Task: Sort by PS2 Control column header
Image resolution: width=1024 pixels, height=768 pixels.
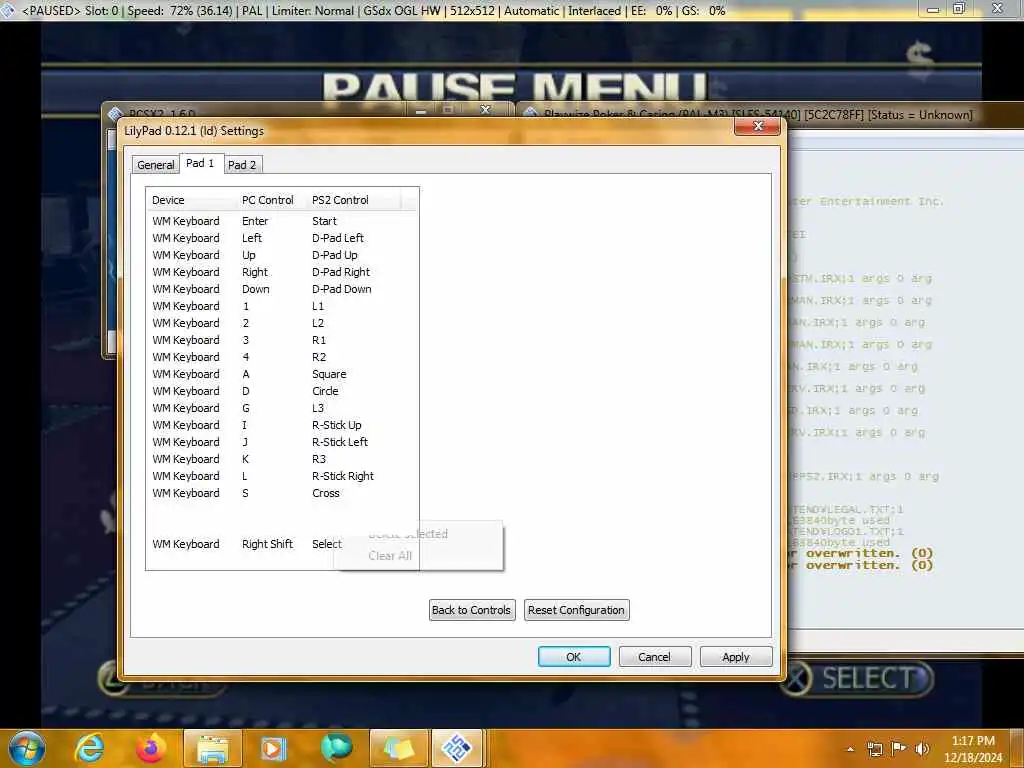Action: [355, 200]
